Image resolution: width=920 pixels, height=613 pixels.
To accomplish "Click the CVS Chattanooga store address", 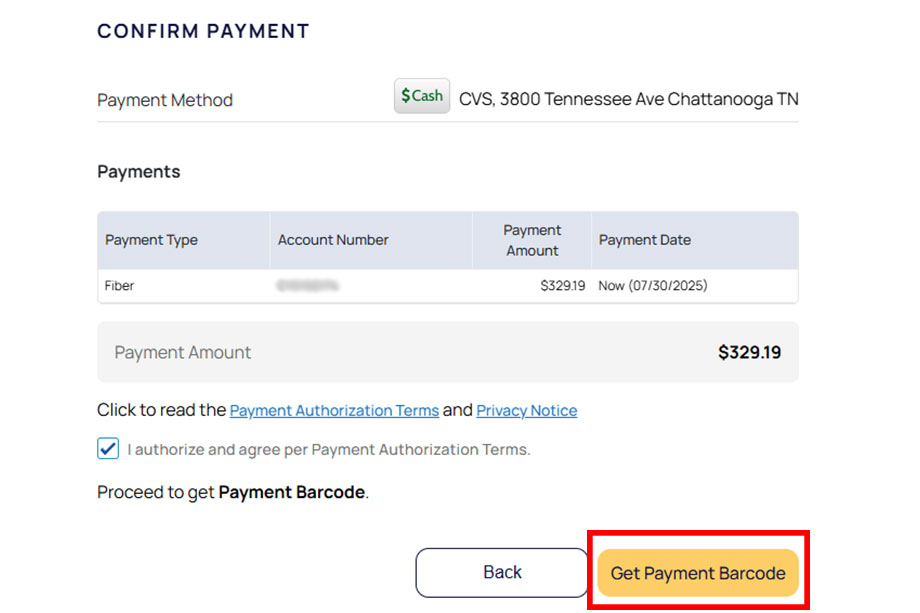I will coord(628,99).
